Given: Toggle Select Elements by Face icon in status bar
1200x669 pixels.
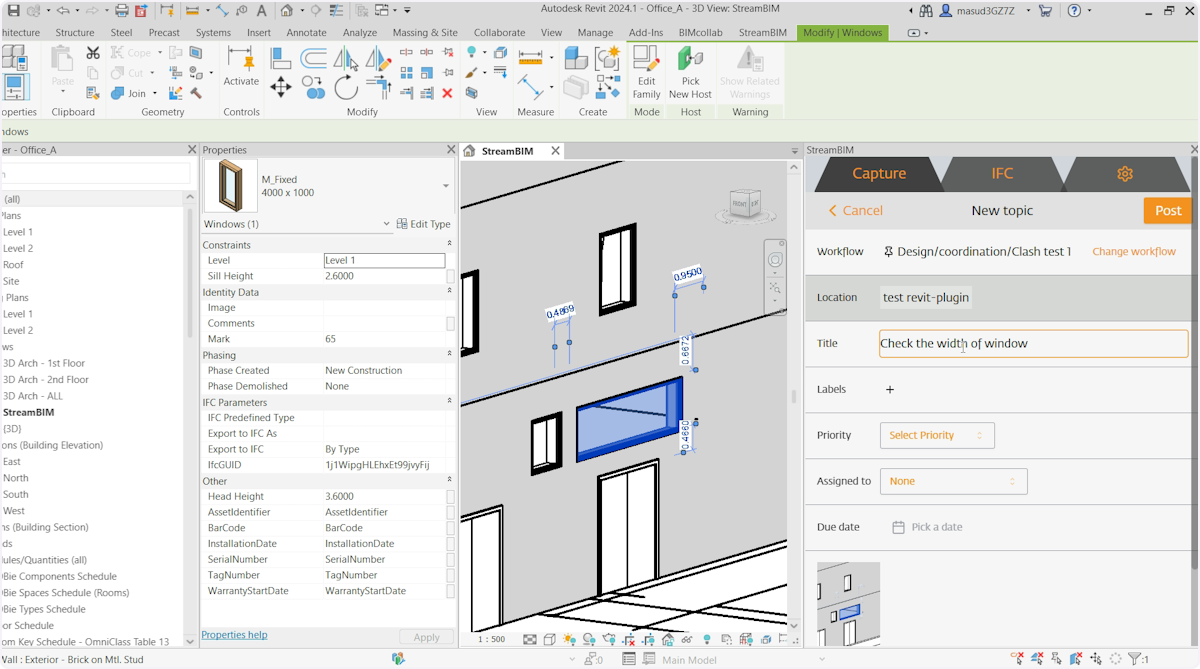Looking at the screenshot, I should [x=1077, y=659].
